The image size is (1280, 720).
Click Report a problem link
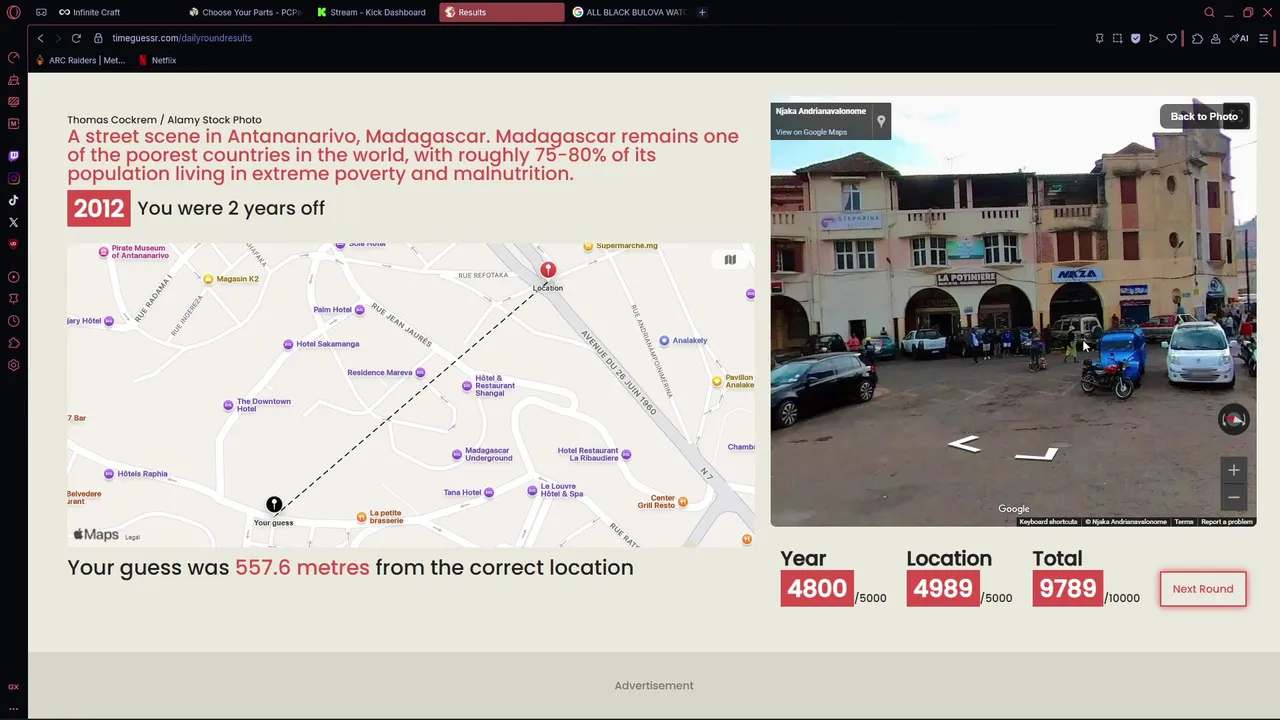coord(1227,522)
